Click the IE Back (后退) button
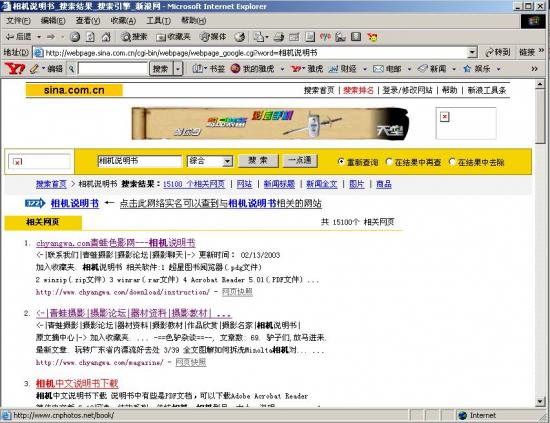Screen dimensions: 550x423 (18, 36)
